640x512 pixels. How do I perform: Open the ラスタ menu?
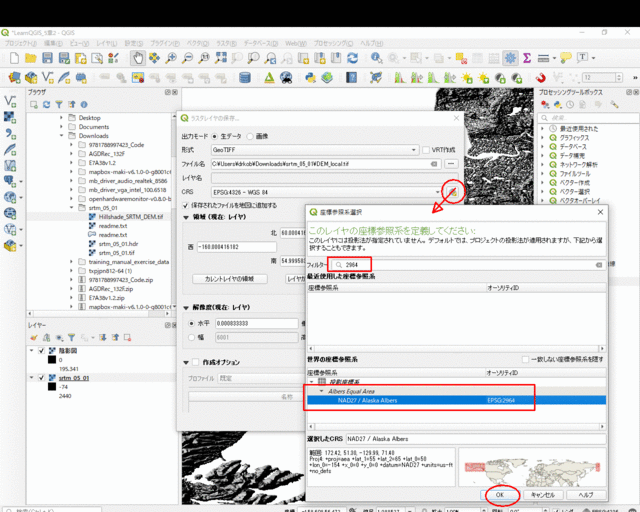[226, 43]
